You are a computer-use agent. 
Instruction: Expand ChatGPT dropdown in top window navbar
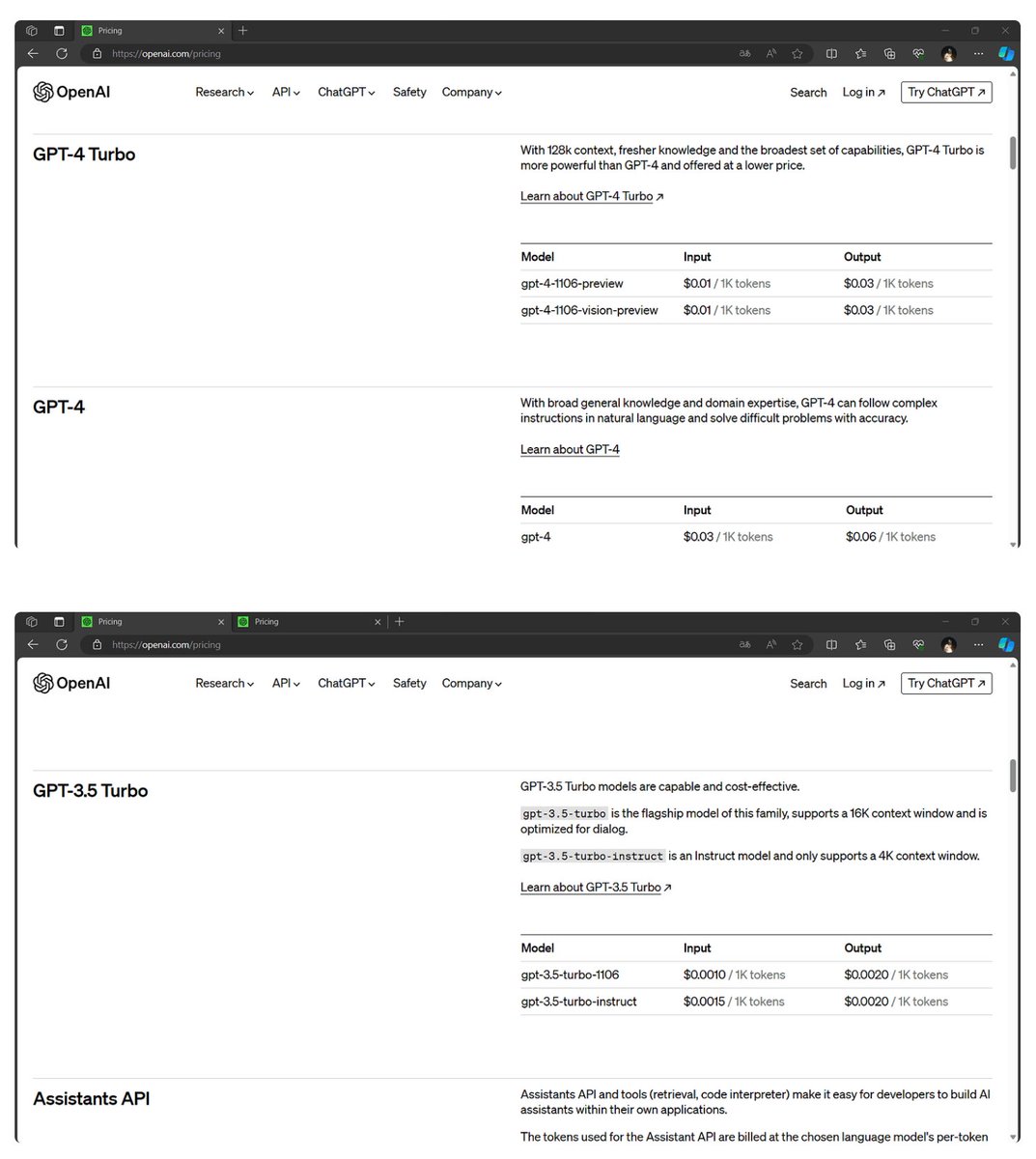[x=347, y=93]
